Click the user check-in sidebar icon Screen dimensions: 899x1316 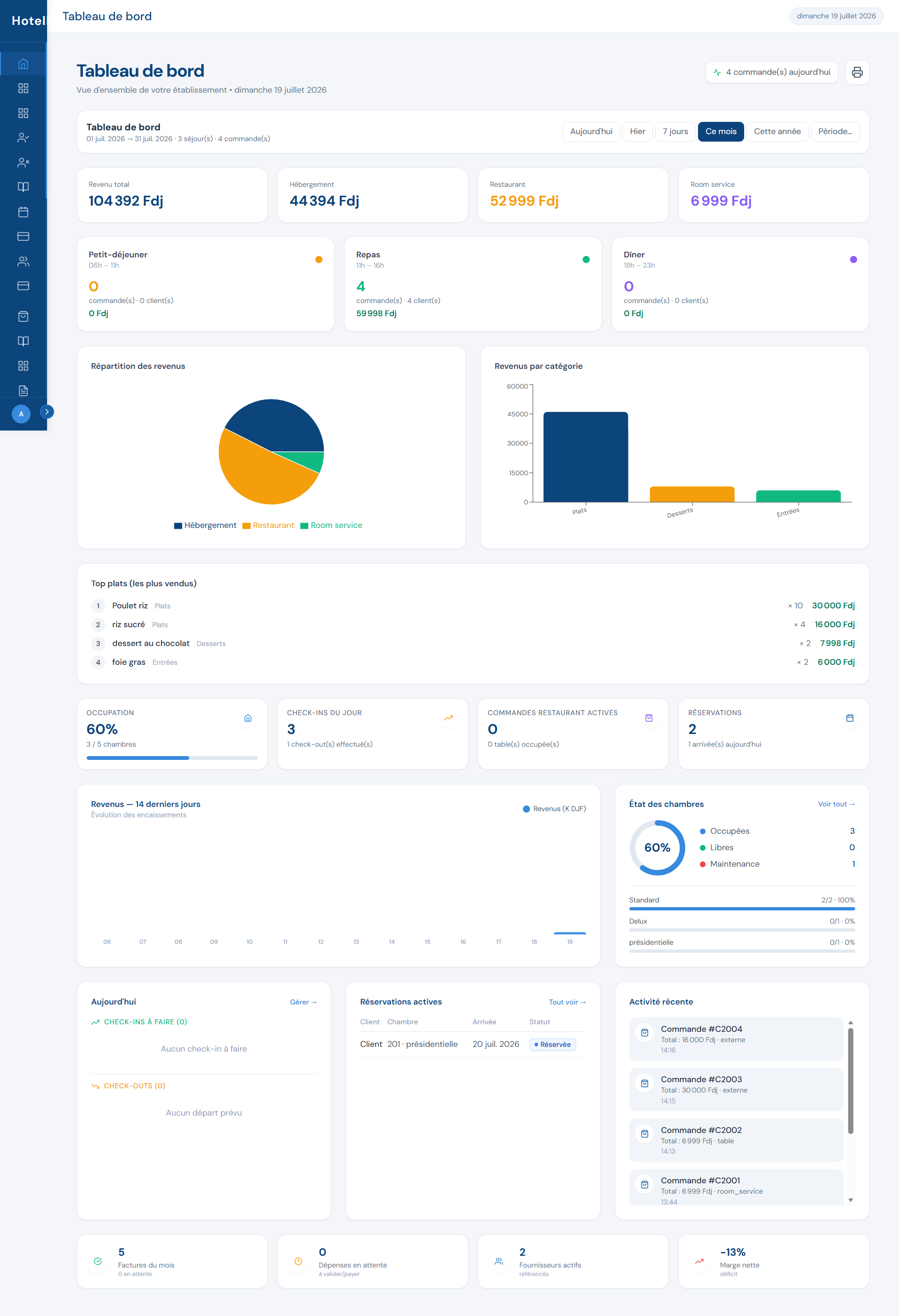[23, 137]
